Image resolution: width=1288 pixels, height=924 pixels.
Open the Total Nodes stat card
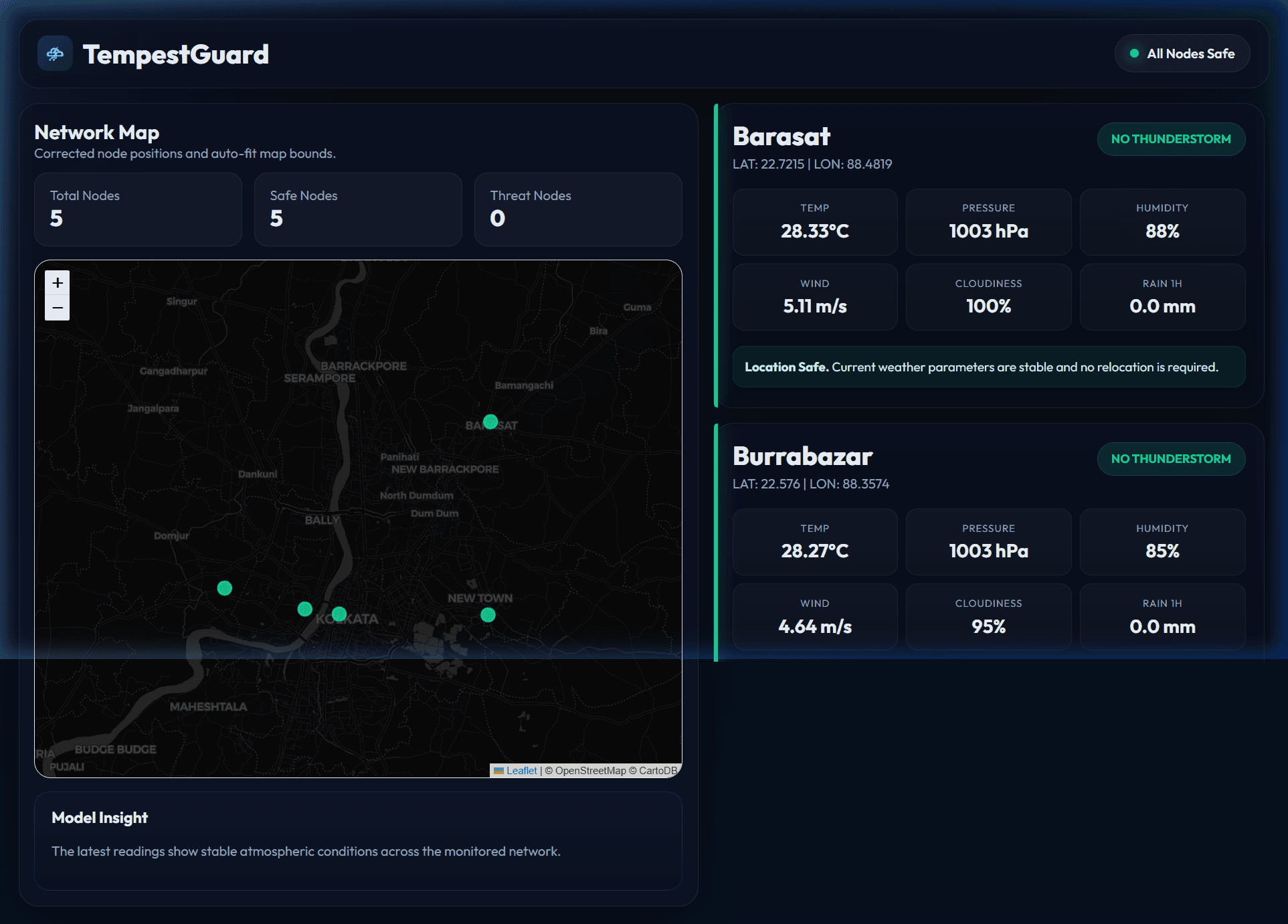click(138, 209)
